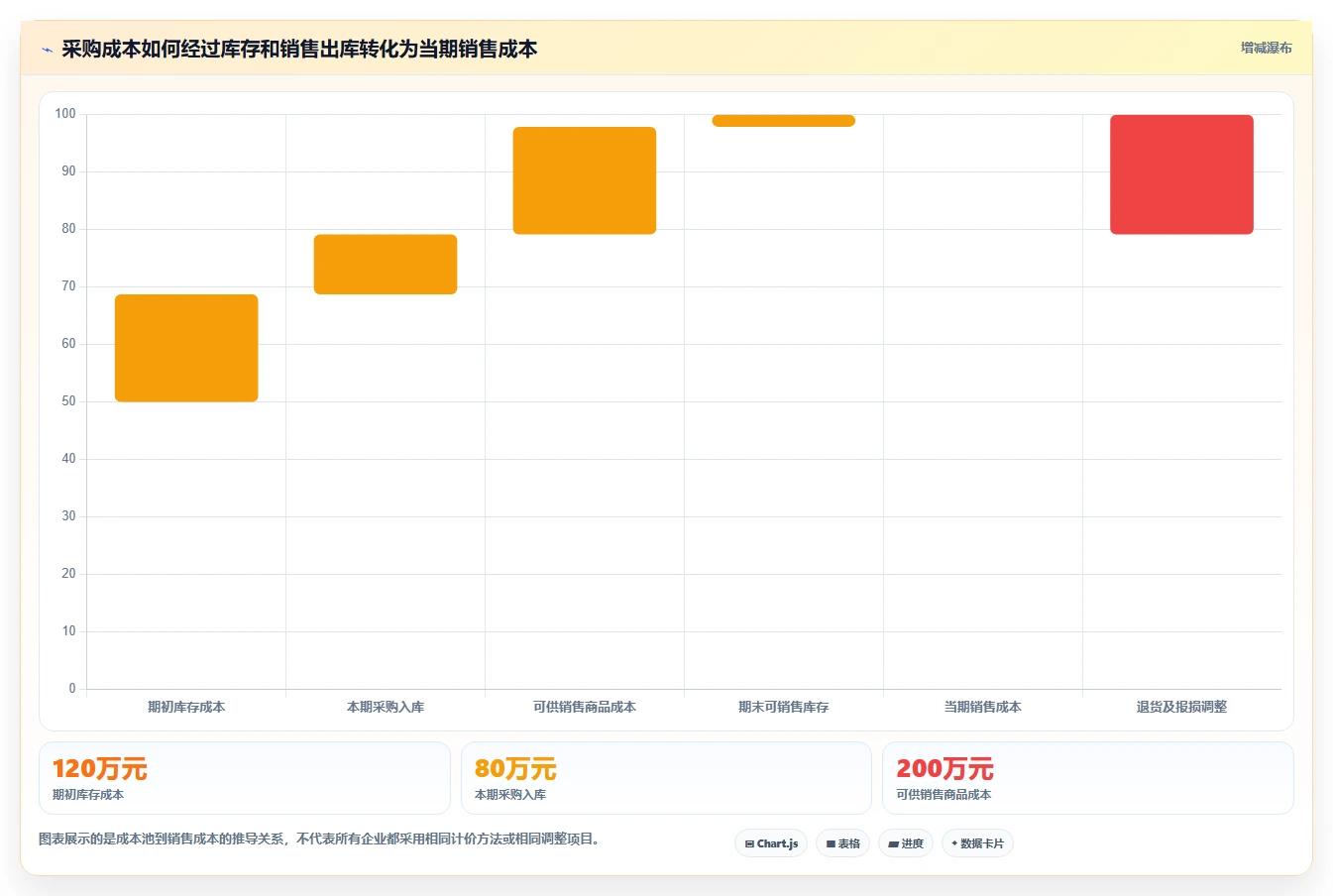Click the y-axis value 10
Viewport: 1333px width, 896px height.
68,631
